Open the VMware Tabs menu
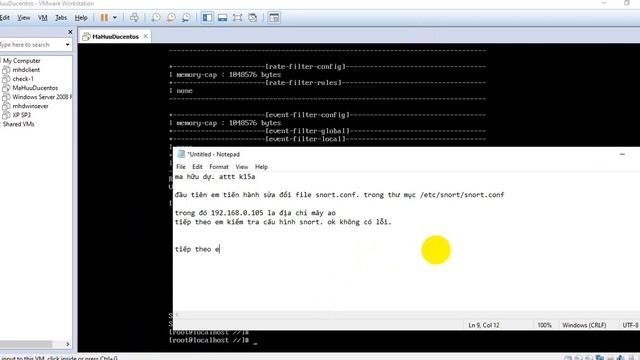The width and height of the screenshot is (640, 360). coord(61,18)
